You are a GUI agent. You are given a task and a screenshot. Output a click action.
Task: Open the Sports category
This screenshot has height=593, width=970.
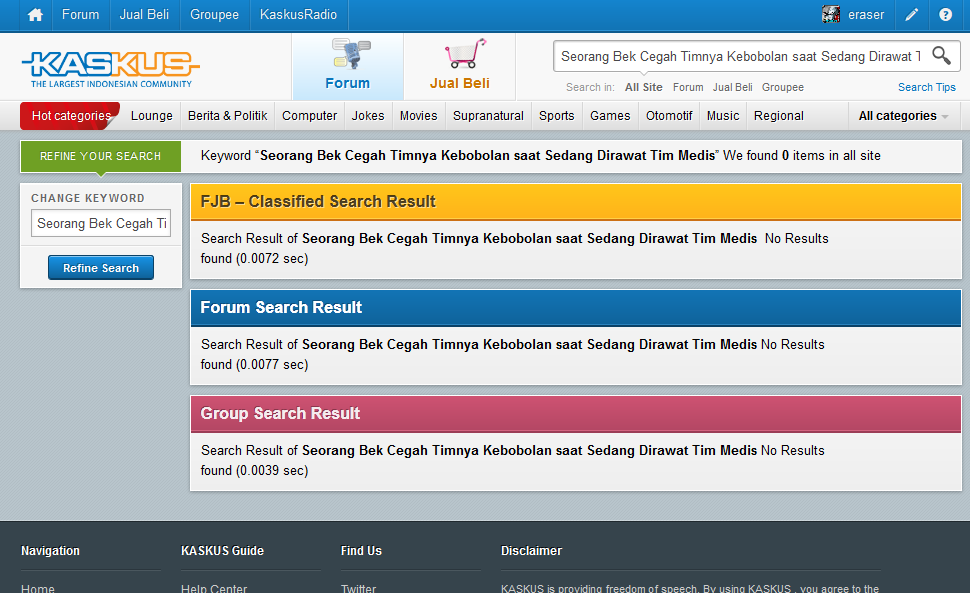click(556, 116)
